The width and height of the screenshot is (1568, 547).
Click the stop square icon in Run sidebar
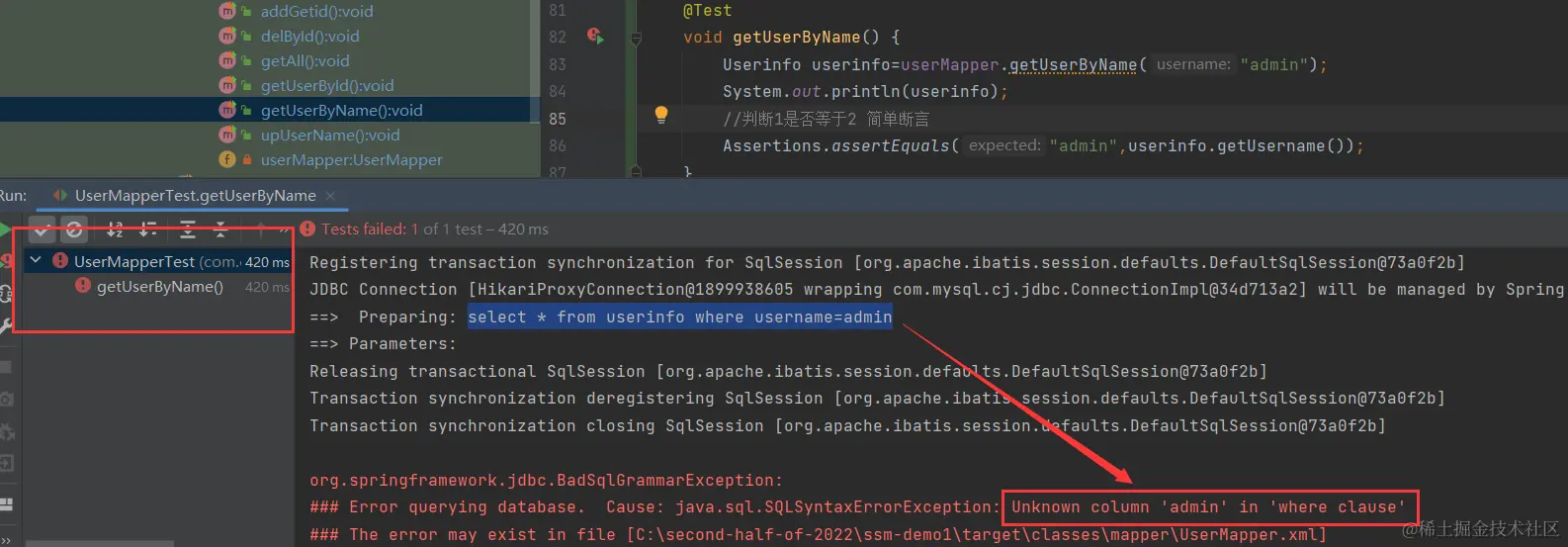(5, 367)
